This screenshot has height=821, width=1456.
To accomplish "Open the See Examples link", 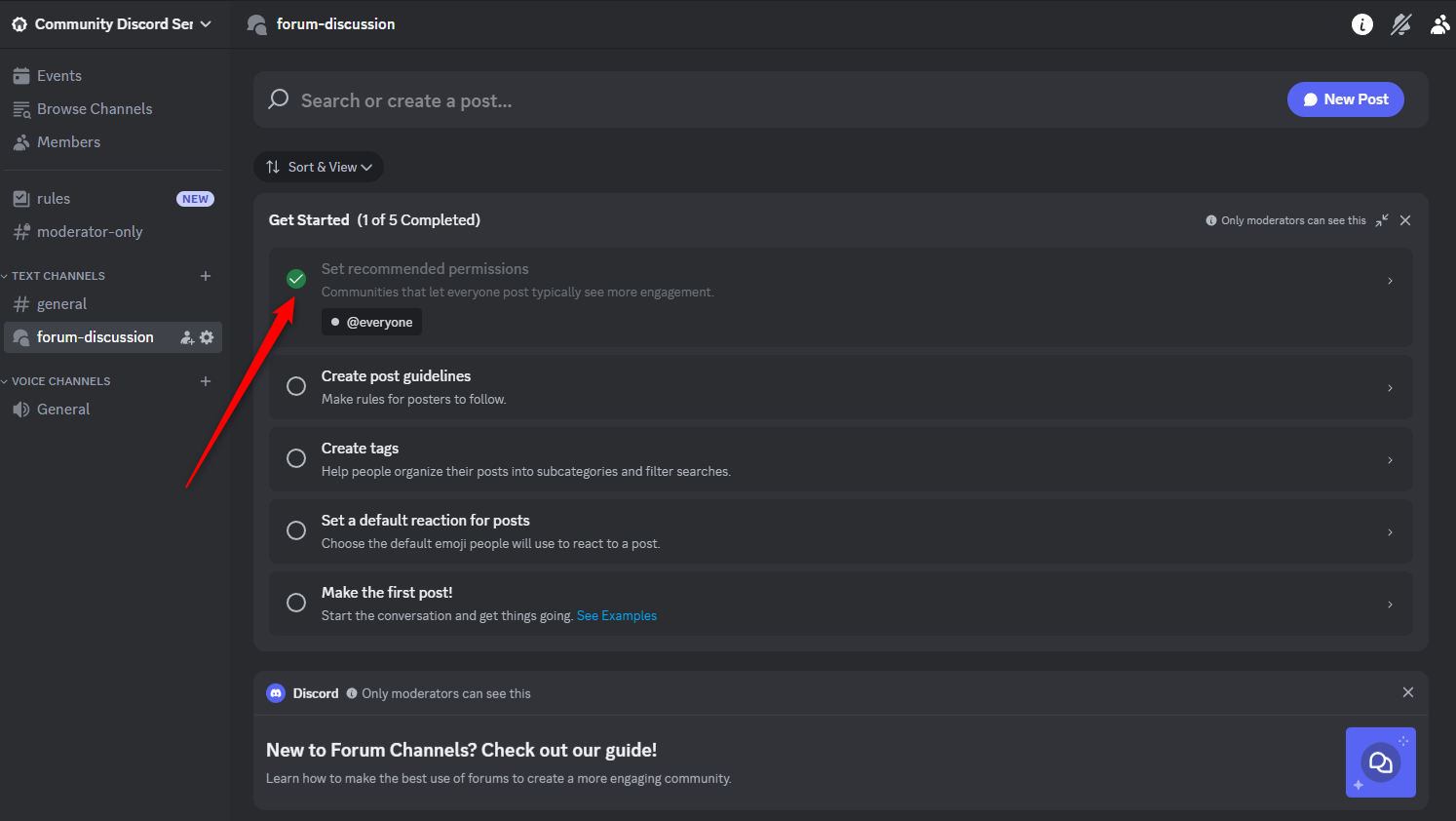I will tap(617, 615).
